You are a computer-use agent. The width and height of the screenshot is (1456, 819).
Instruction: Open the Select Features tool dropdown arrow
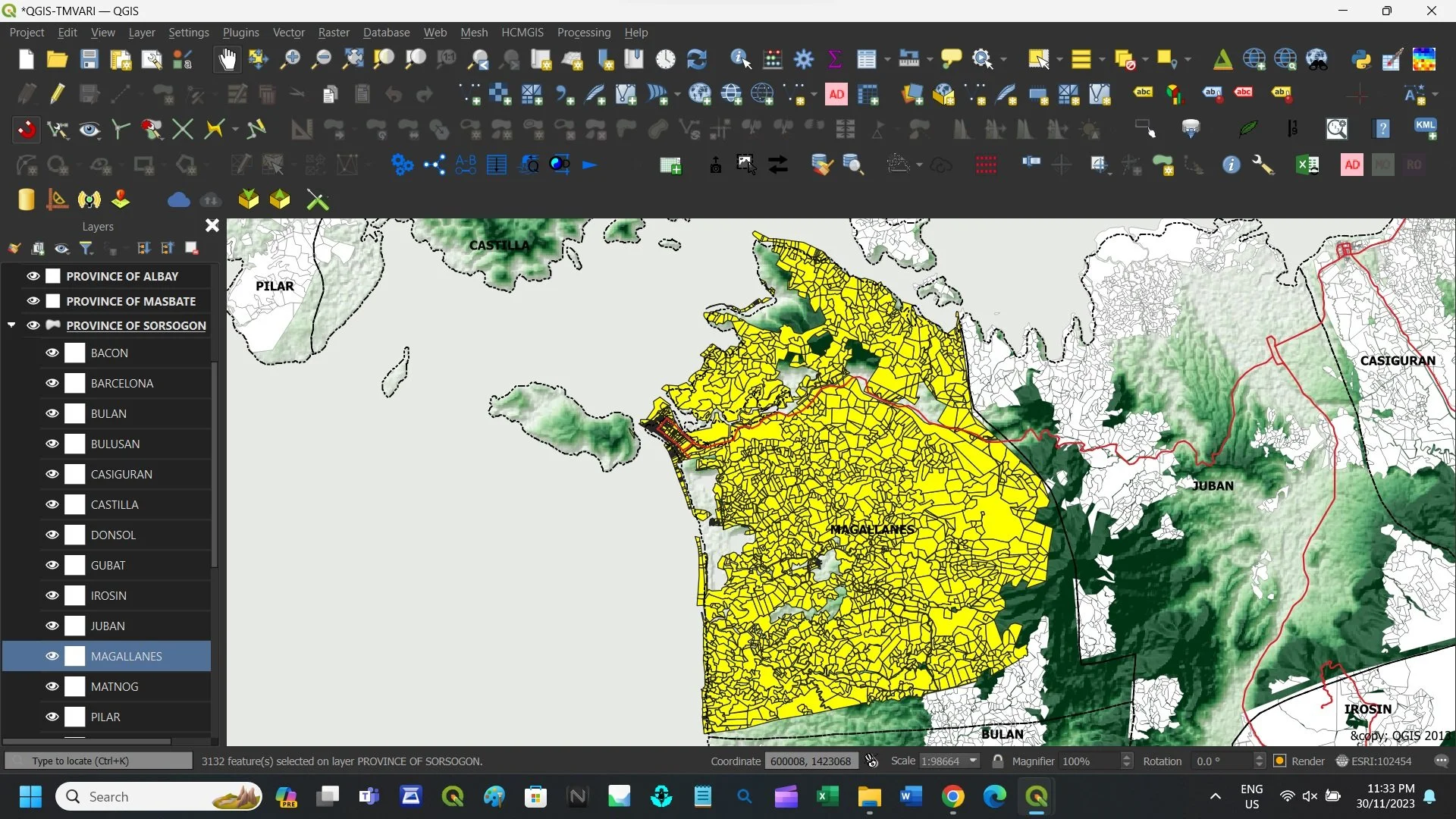click(x=1059, y=59)
